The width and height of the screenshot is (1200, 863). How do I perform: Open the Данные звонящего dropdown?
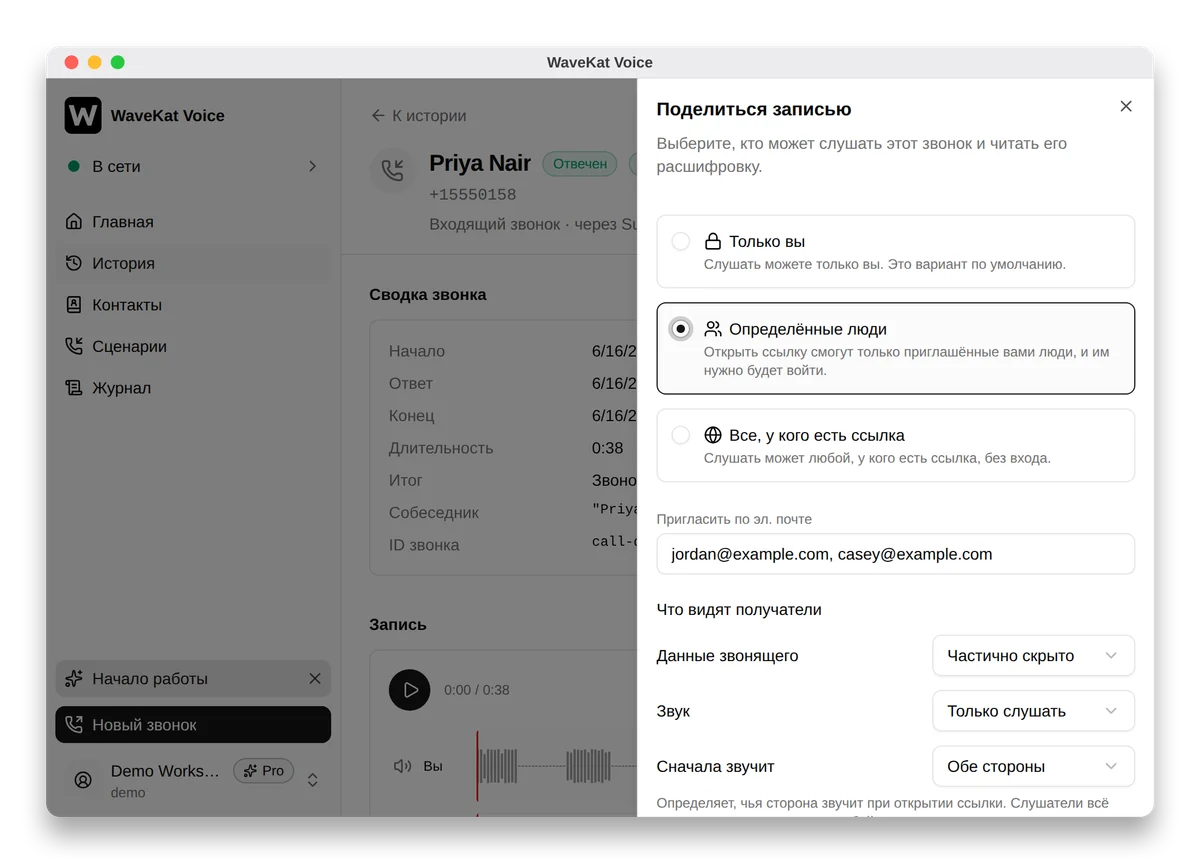(1033, 656)
